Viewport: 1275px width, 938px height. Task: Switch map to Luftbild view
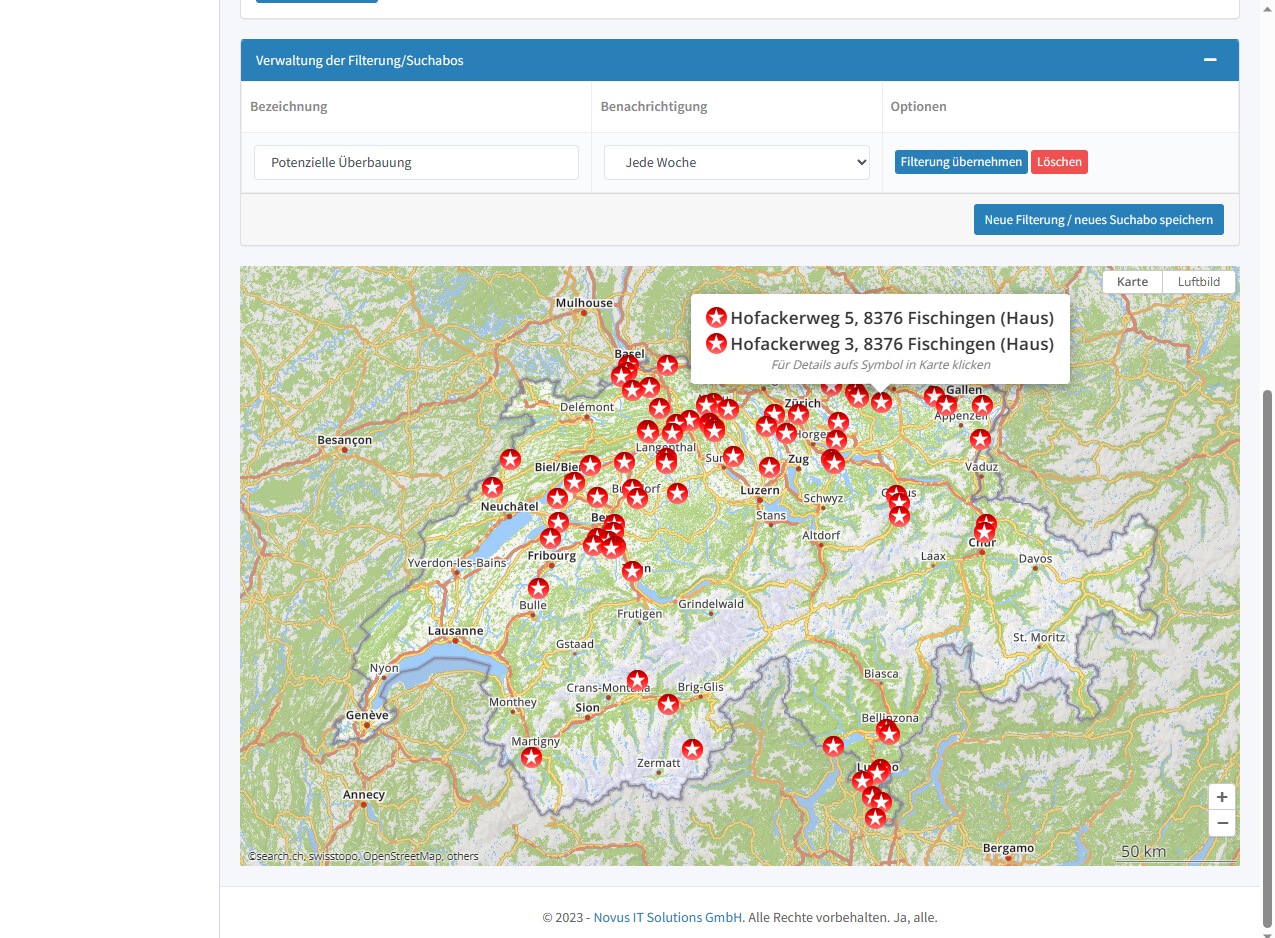1198,282
